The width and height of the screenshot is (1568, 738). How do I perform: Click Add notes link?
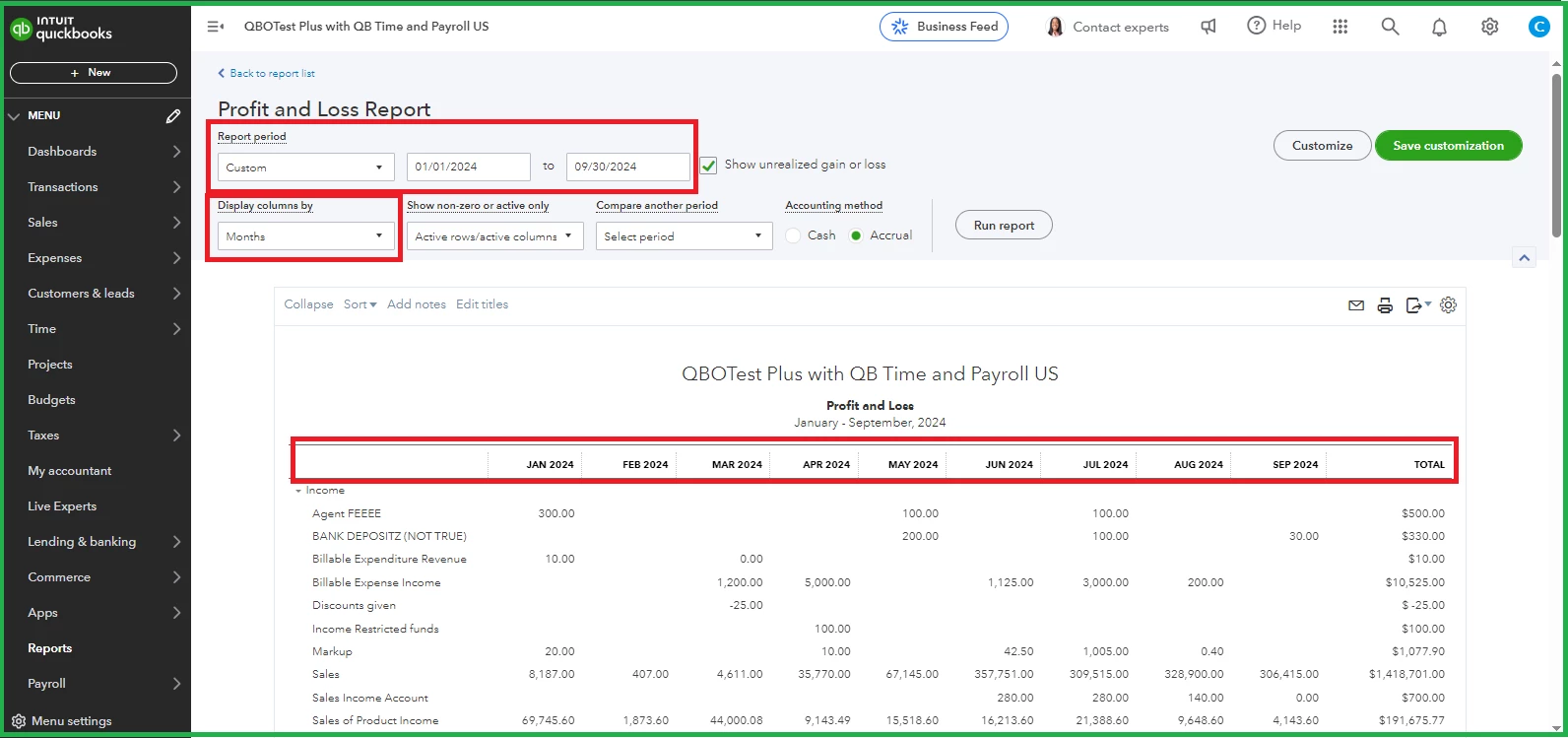[x=417, y=304]
